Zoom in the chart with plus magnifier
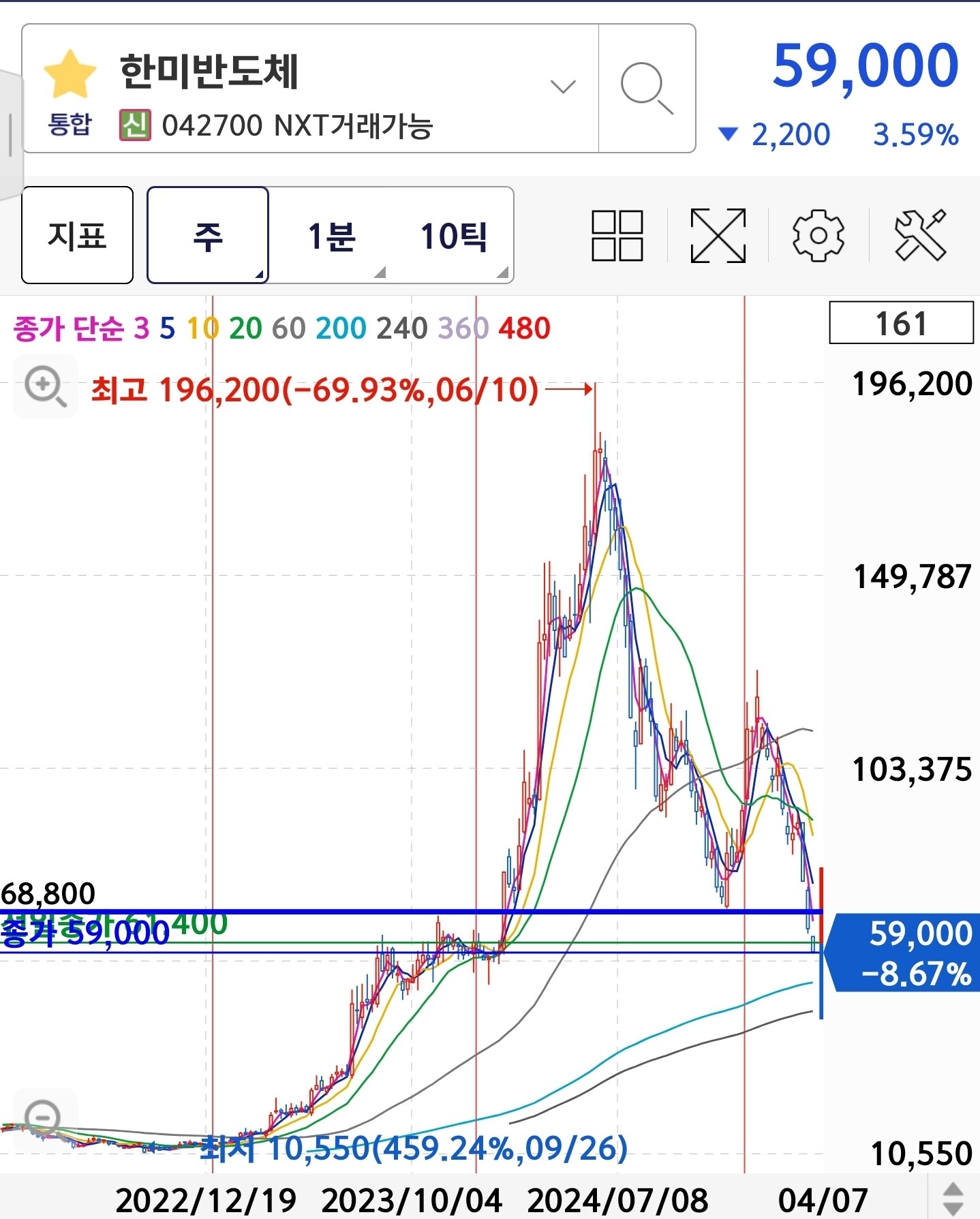 tap(45, 387)
